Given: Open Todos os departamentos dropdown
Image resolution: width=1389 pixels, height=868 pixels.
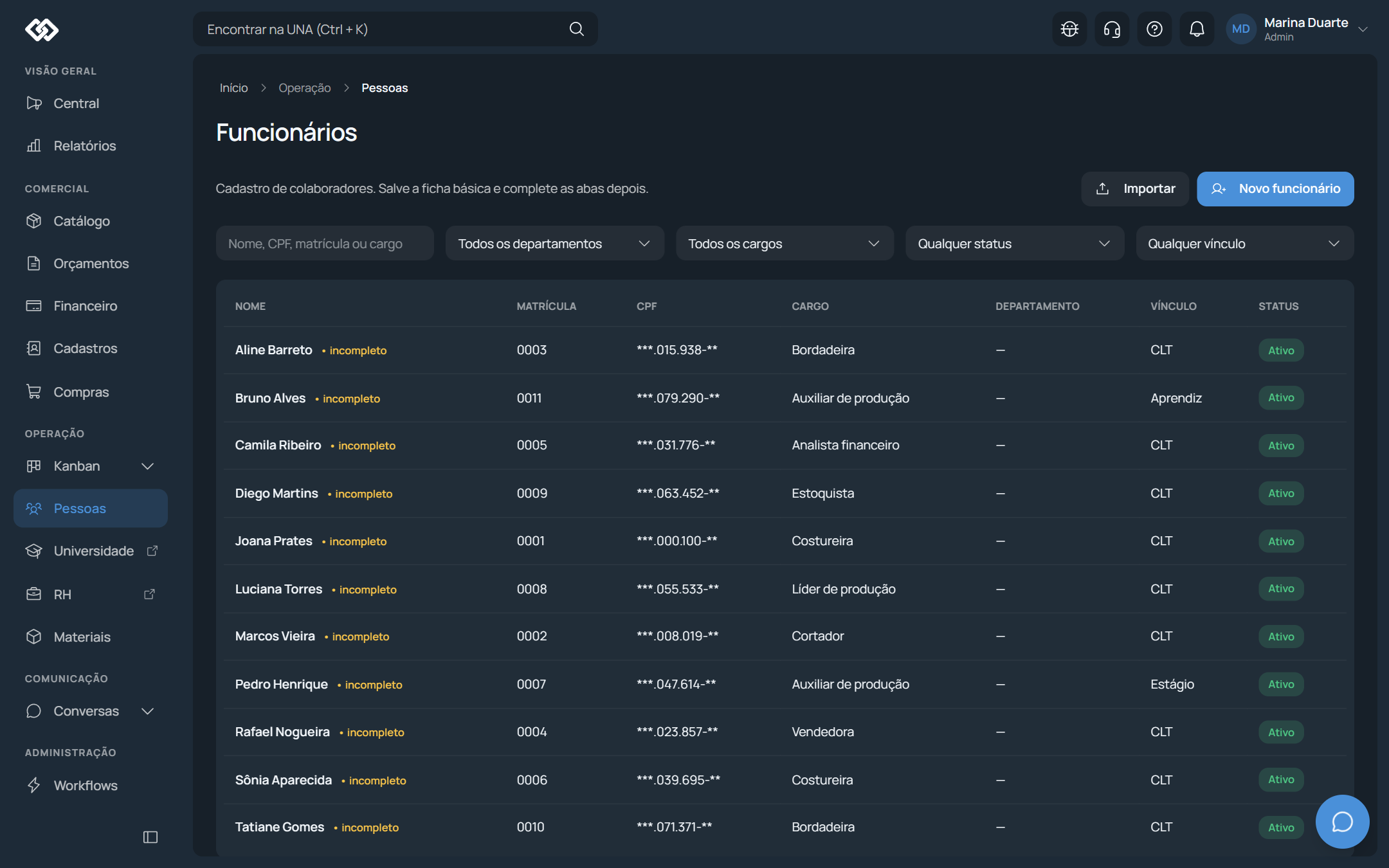Looking at the screenshot, I should (x=554, y=243).
